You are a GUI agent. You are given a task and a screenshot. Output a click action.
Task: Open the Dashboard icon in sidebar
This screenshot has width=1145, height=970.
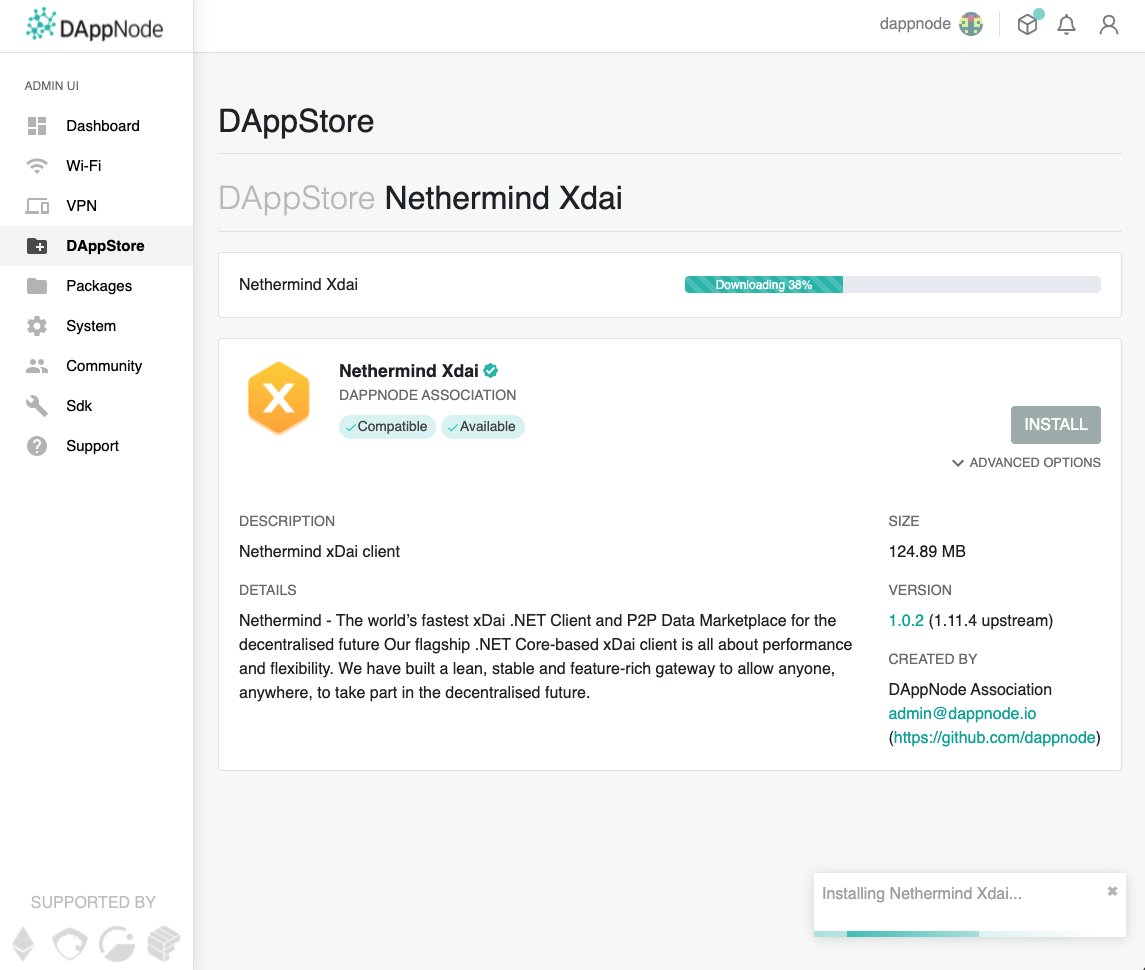point(37,126)
